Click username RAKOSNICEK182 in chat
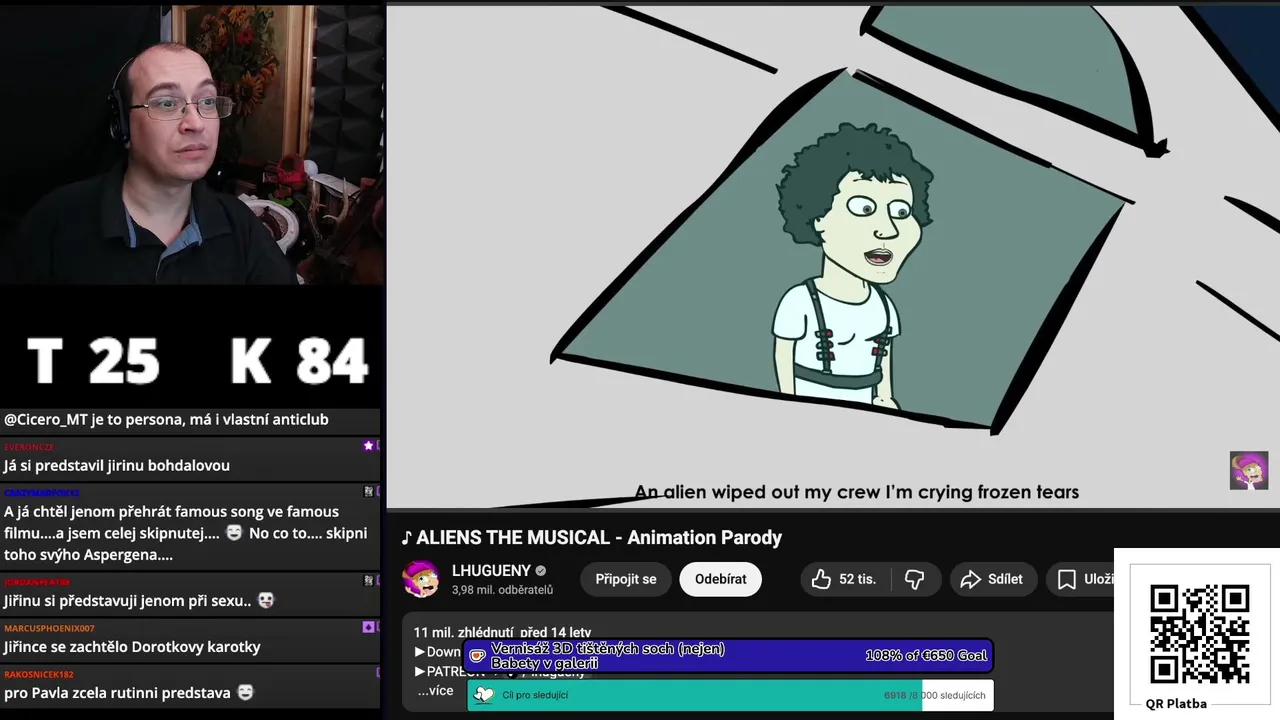The width and height of the screenshot is (1280, 720). (39, 674)
